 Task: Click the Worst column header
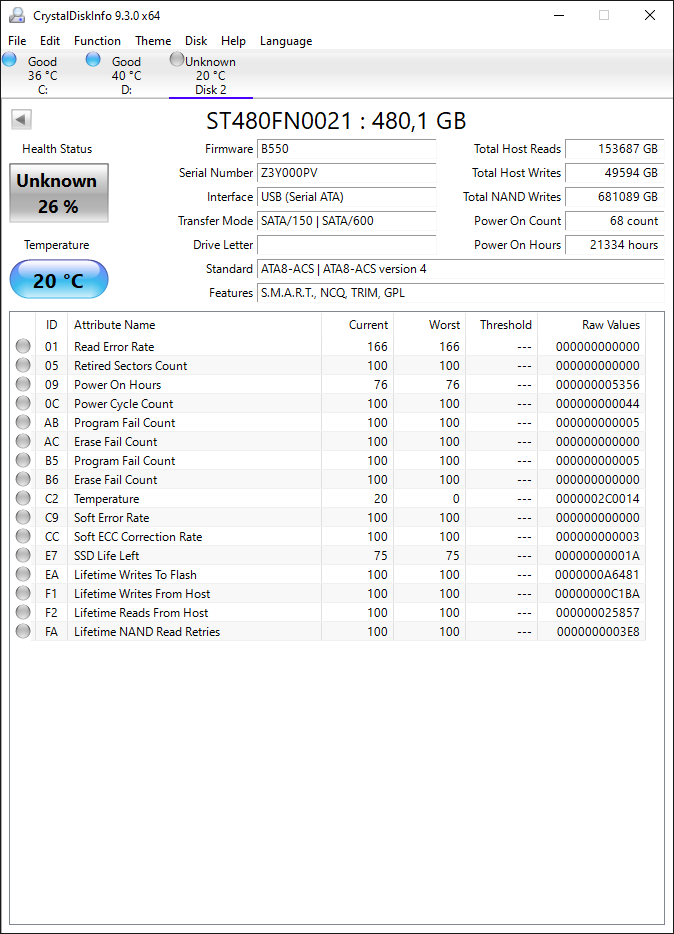pos(429,325)
